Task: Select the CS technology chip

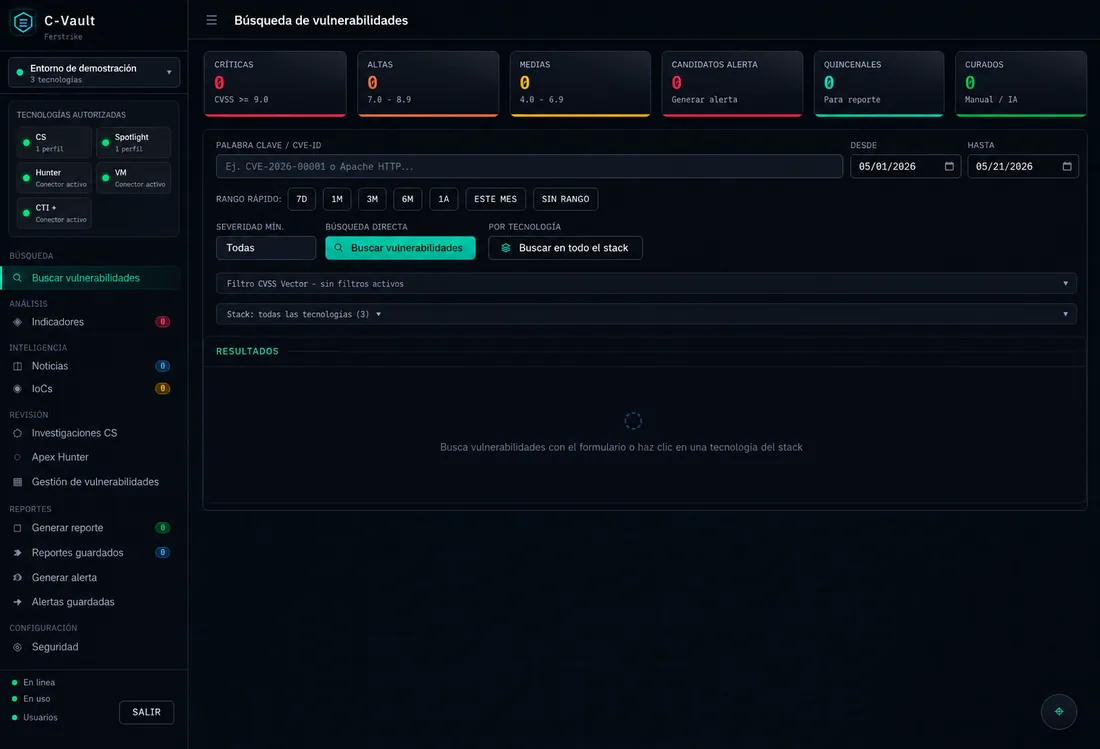Action: click(x=54, y=142)
